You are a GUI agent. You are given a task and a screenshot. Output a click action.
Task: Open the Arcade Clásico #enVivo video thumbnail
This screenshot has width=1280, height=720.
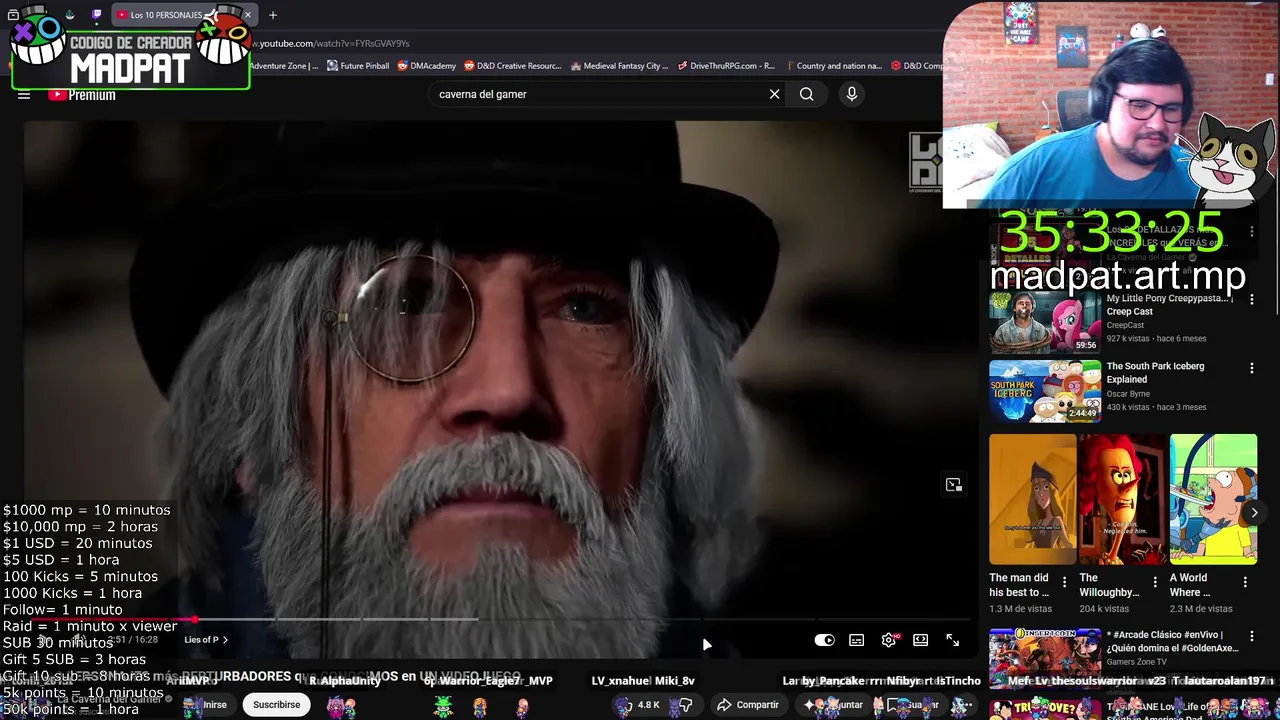1045,657
